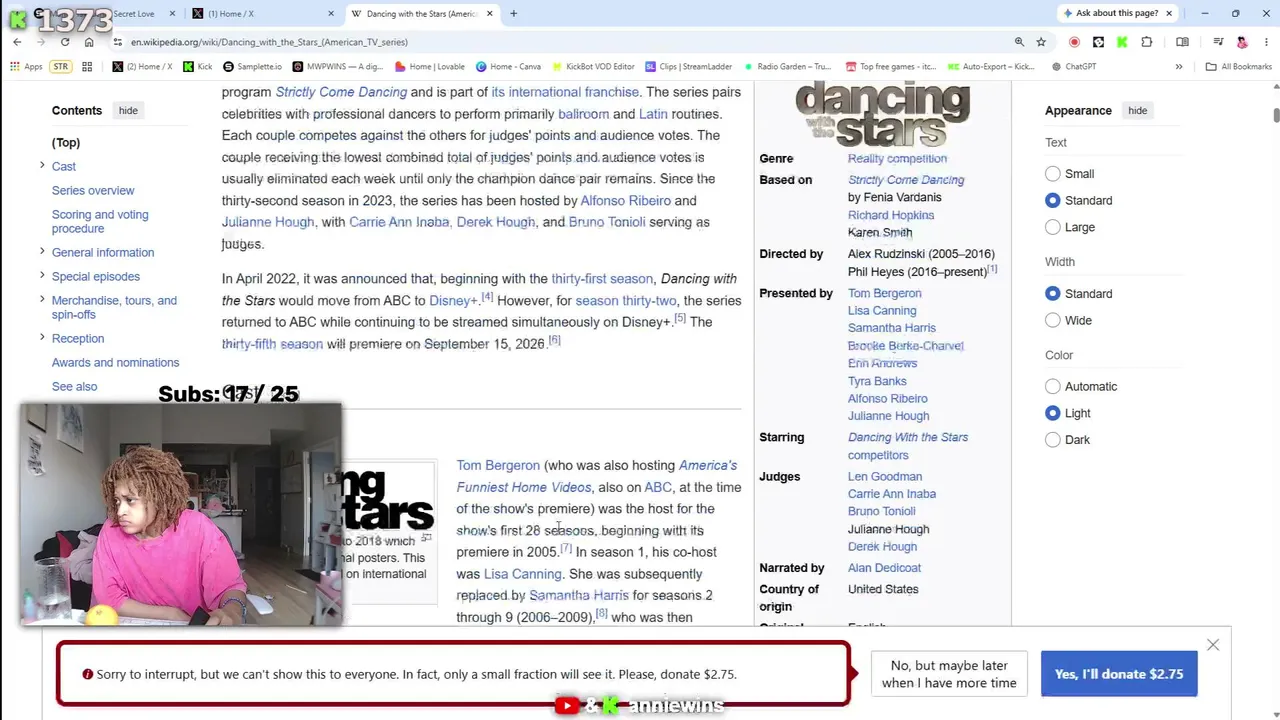Click 'No, but maybe later' button
1280x720 pixels.
949,674
